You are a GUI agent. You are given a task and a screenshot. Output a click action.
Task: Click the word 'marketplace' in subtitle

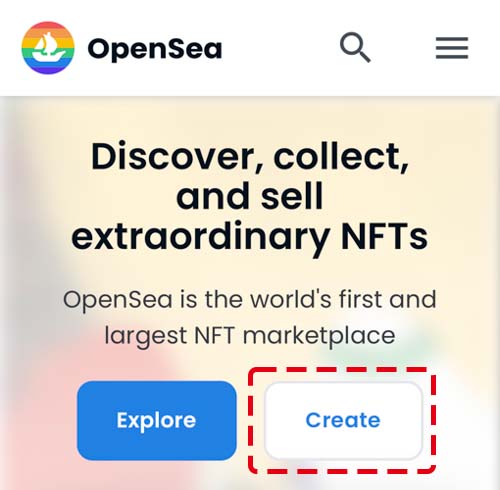pos(319,336)
